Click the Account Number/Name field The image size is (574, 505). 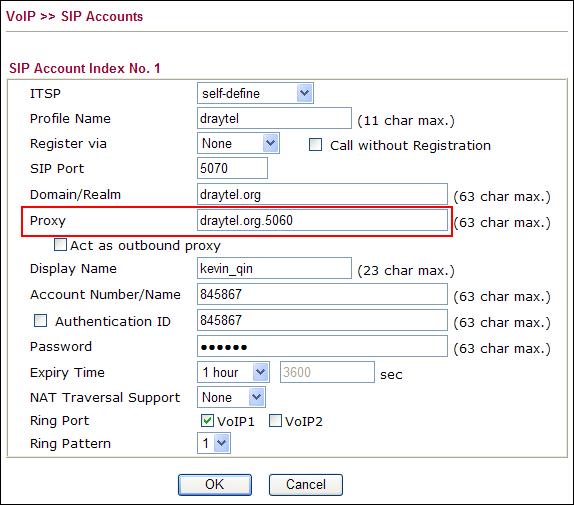coord(322,294)
